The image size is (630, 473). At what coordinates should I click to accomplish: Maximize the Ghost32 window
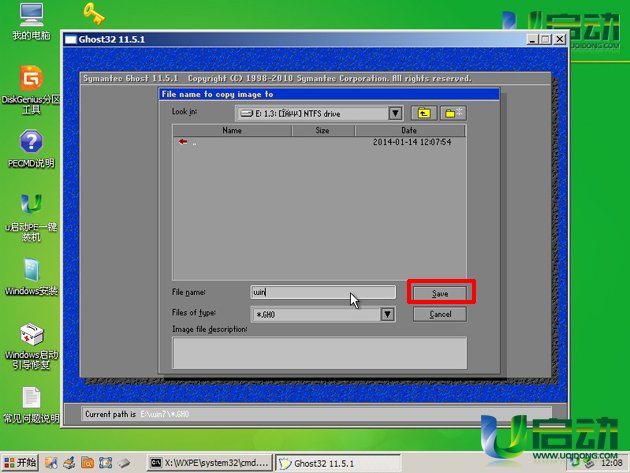(545, 39)
